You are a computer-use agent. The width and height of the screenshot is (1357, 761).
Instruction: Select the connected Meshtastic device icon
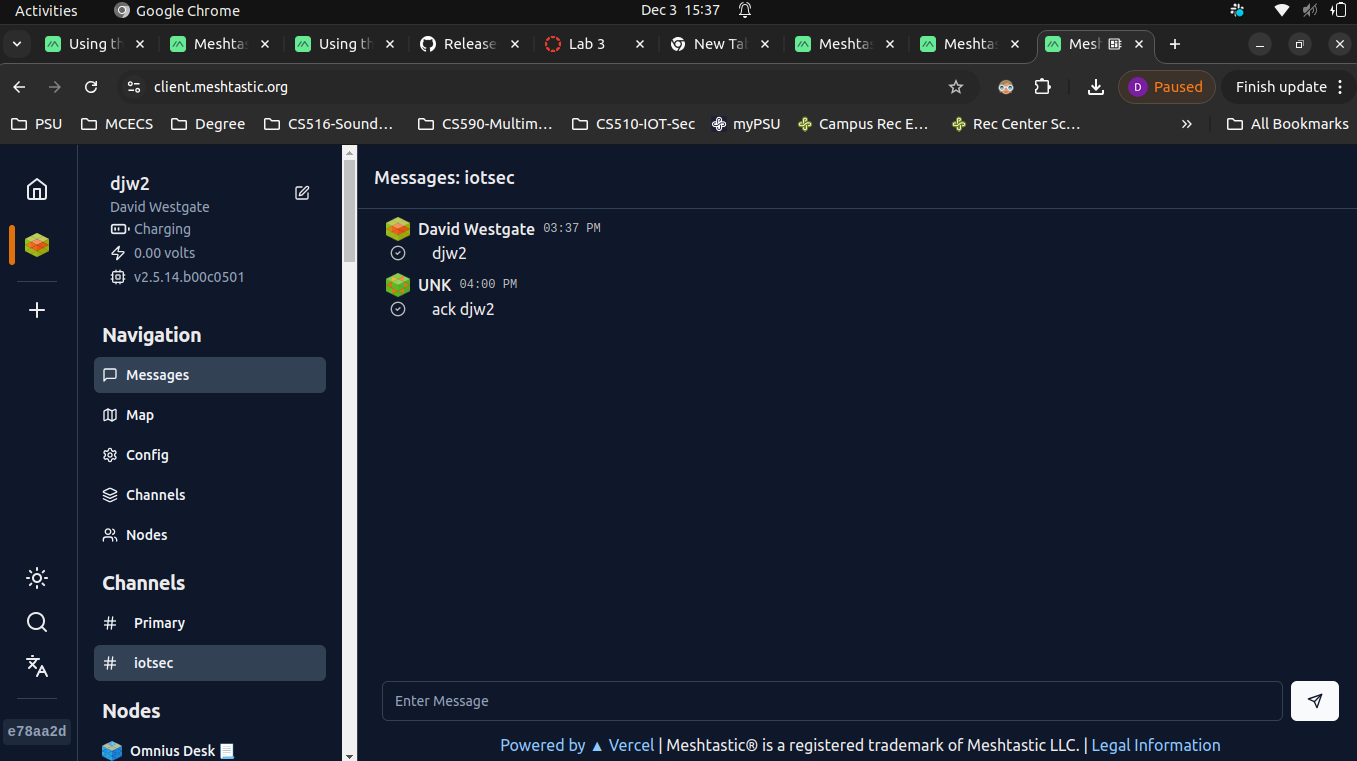(37, 245)
